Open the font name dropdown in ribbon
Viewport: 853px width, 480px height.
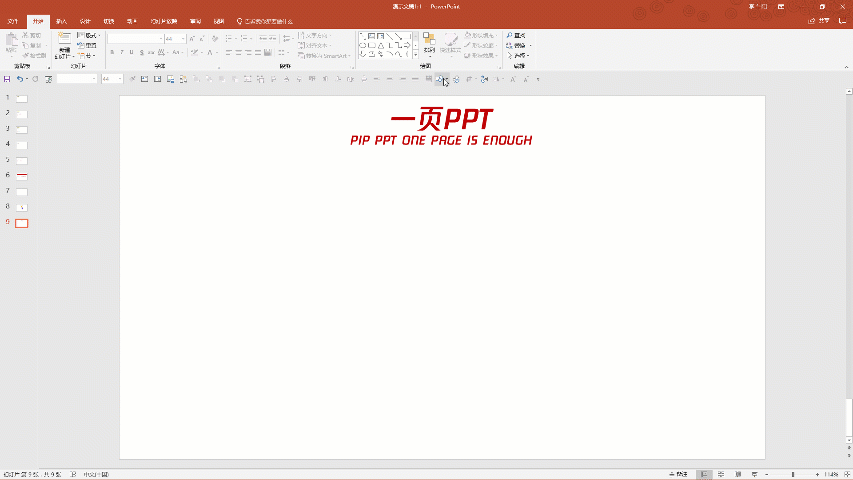point(159,38)
